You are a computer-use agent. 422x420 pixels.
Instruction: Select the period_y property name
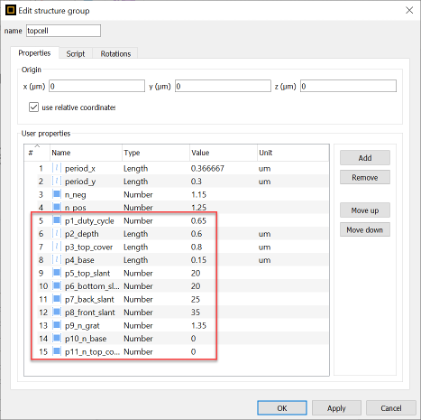point(80,182)
